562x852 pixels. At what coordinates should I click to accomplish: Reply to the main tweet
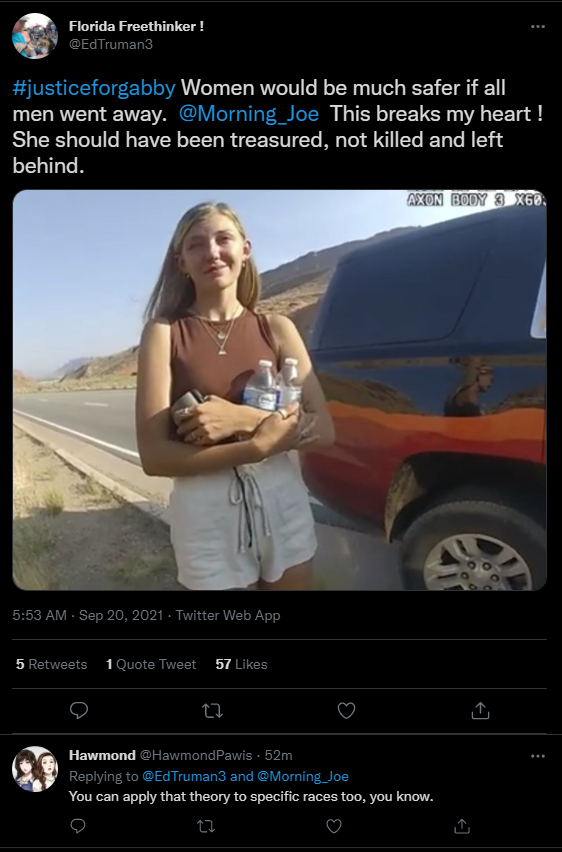(x=79, y=710)
